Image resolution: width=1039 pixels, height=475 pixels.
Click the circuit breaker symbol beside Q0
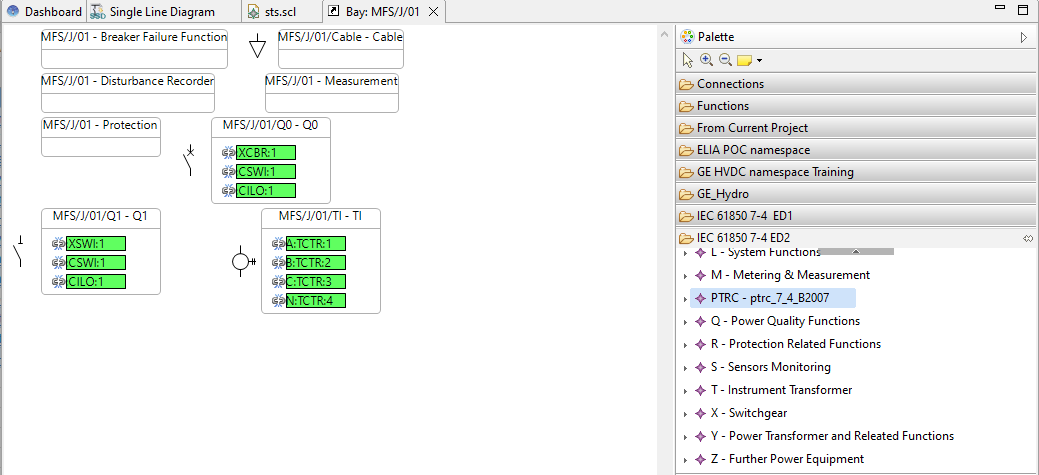190,160
